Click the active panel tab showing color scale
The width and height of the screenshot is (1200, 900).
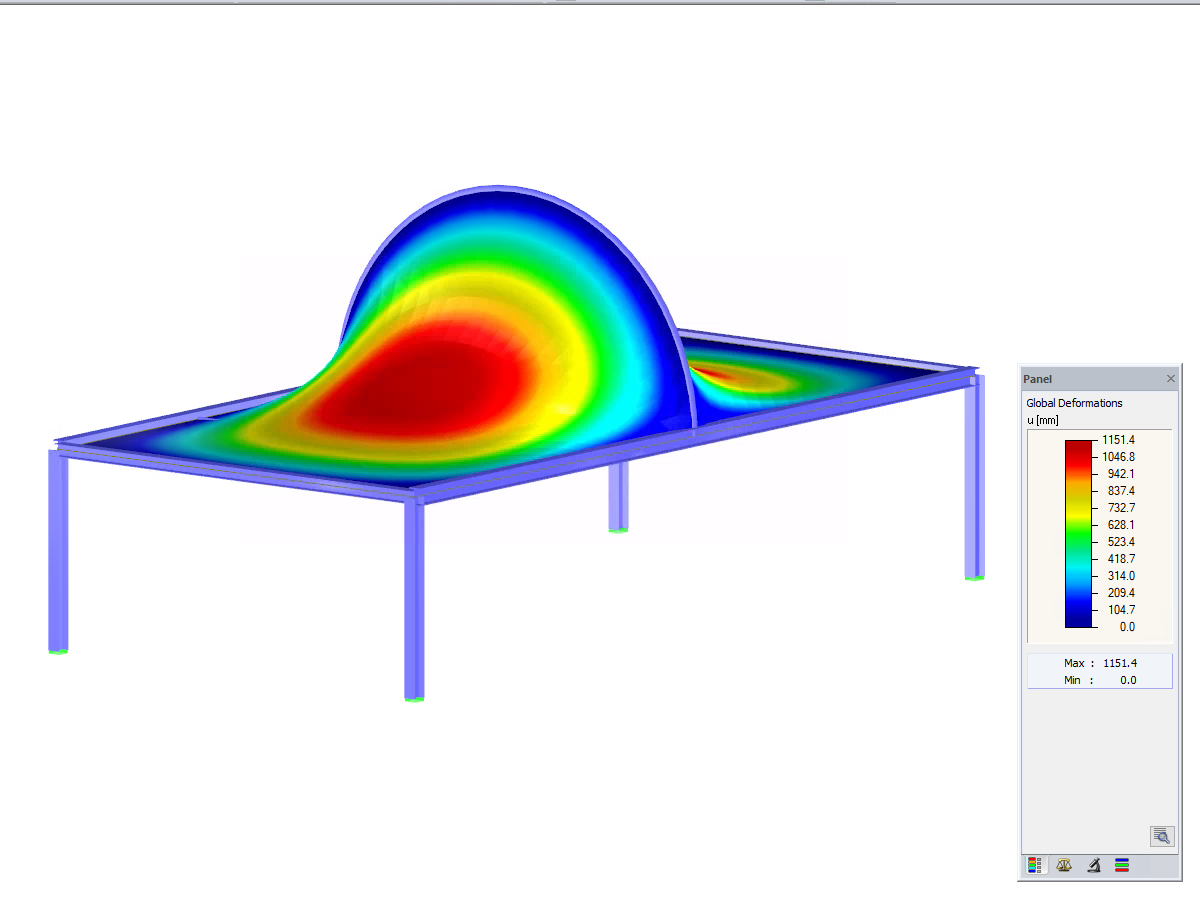click(x=1035, y=865)
